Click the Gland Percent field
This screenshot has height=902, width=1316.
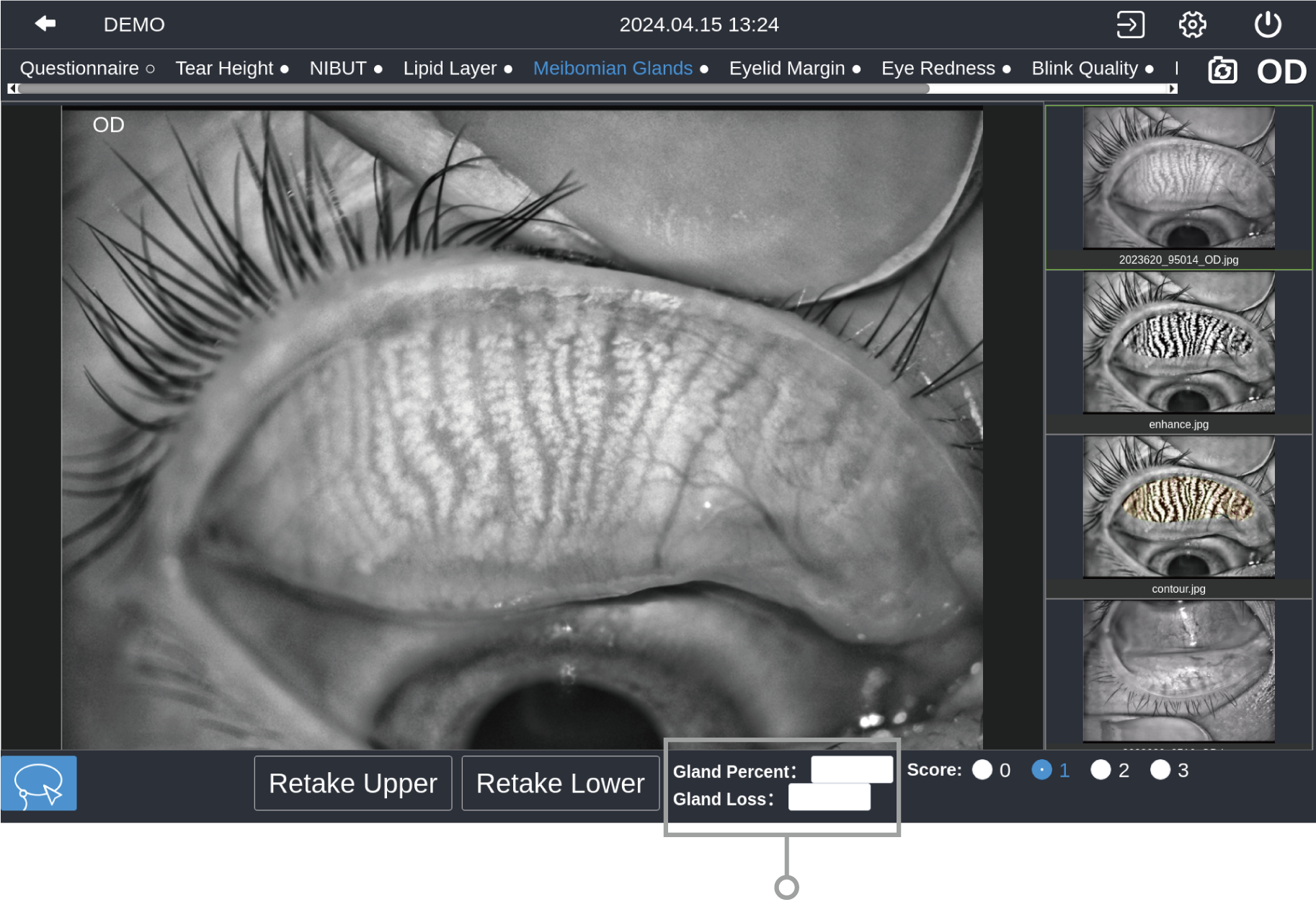(x=851, y=770)
